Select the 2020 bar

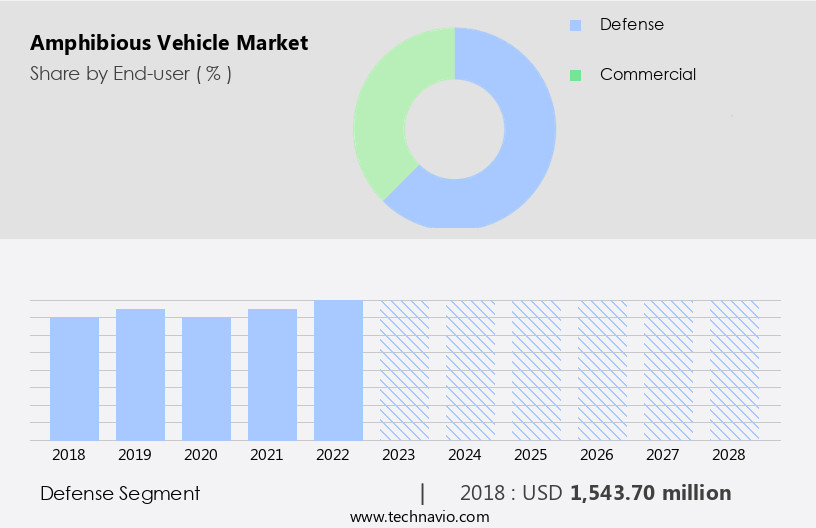pos(206,378)
